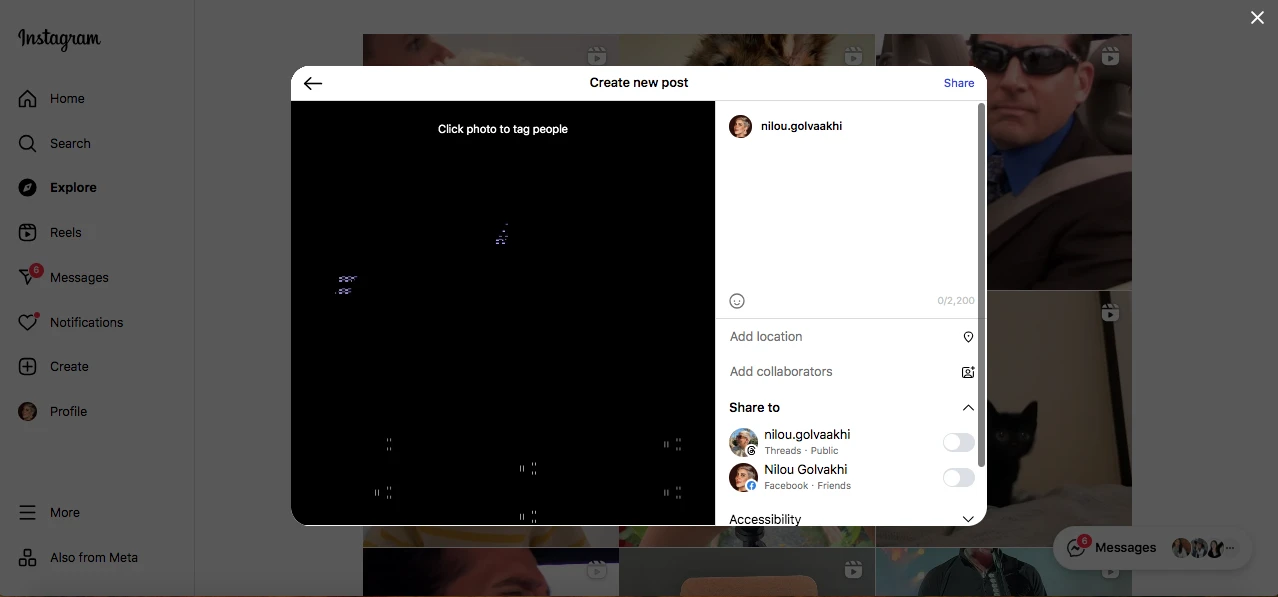Click the More hamburger icon
The height and width of the screenshot is (597, 1278).
click(28, 513)
